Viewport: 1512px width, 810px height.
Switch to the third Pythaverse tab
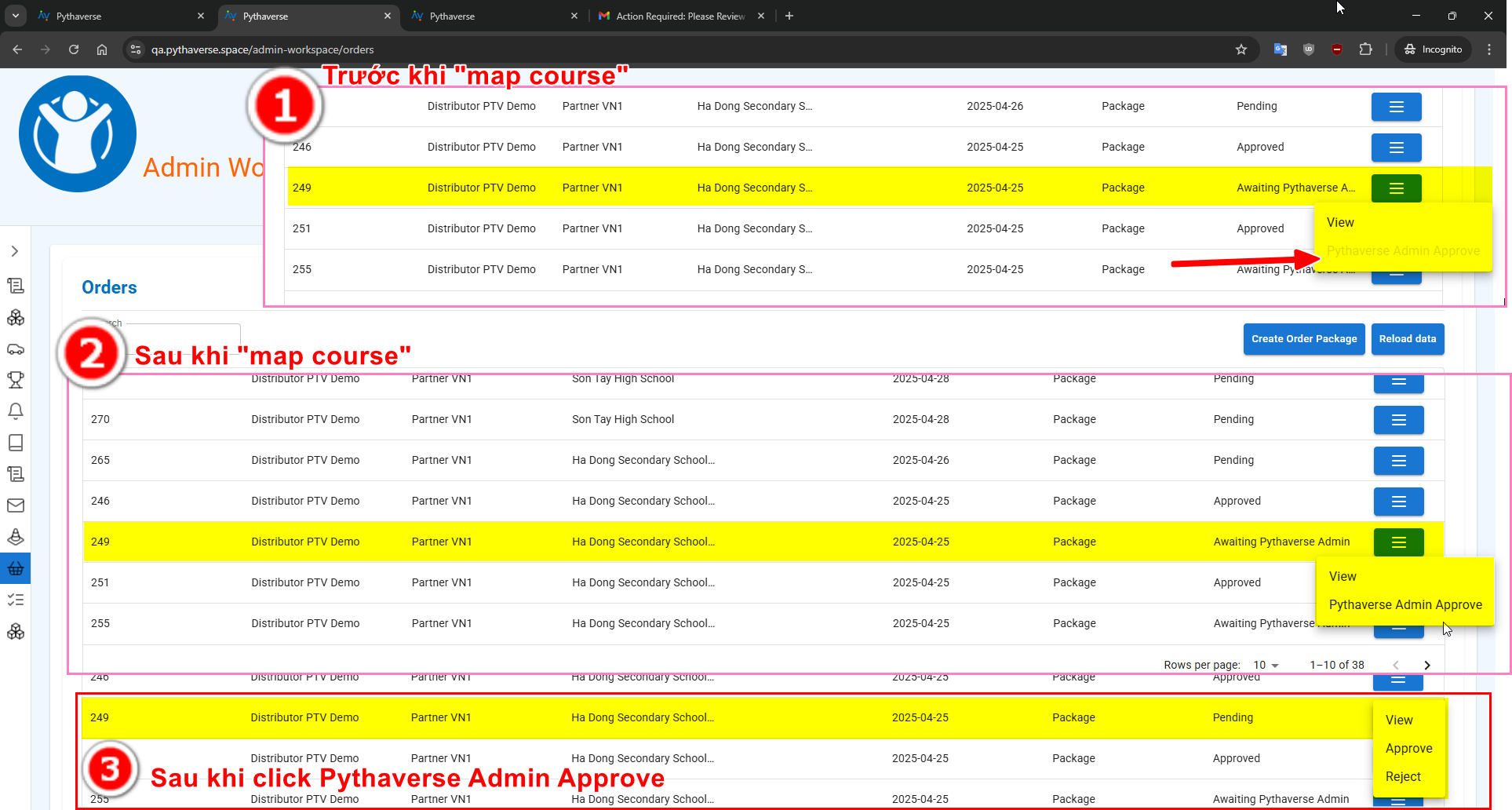[495, 16]
